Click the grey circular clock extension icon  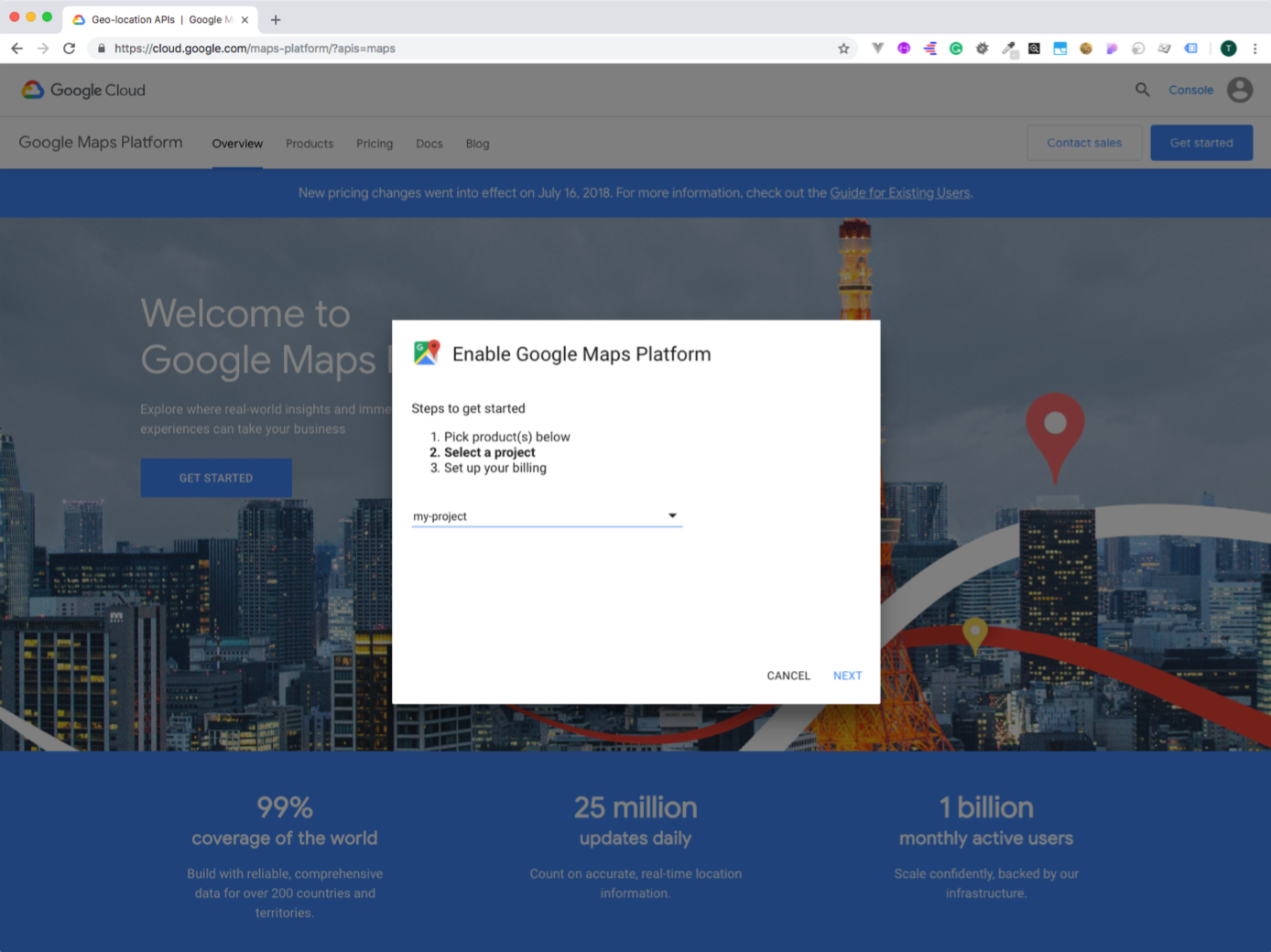[1138, 49]
